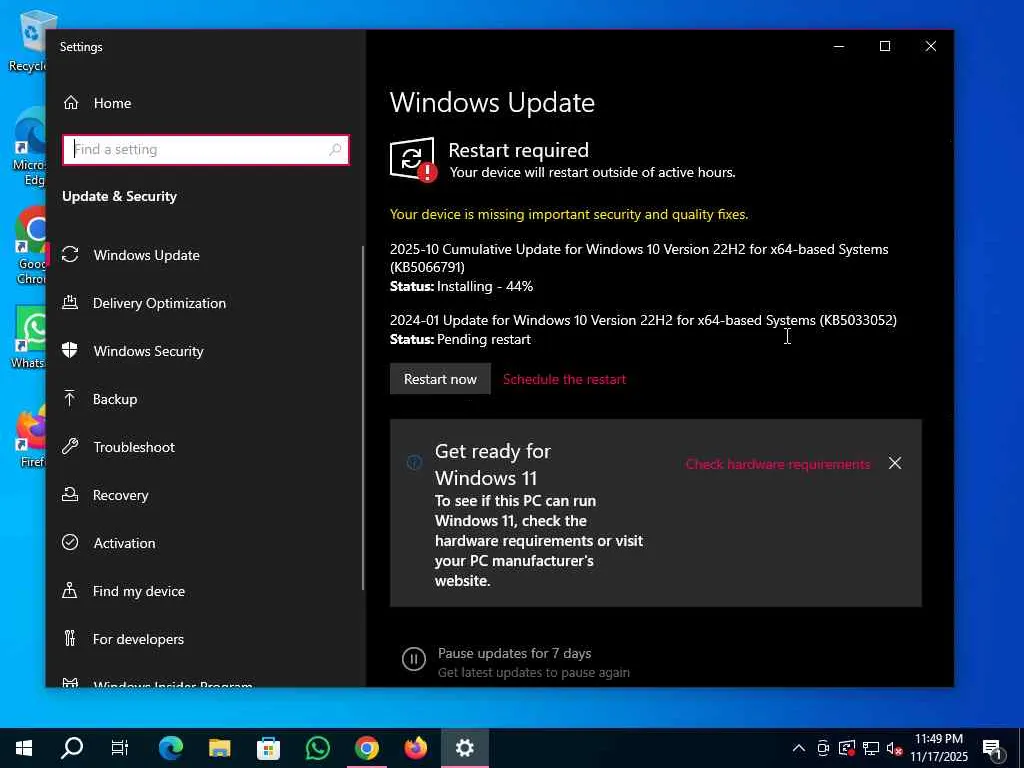
Task: Click the Restart now button
Action: tap(440, 379)
